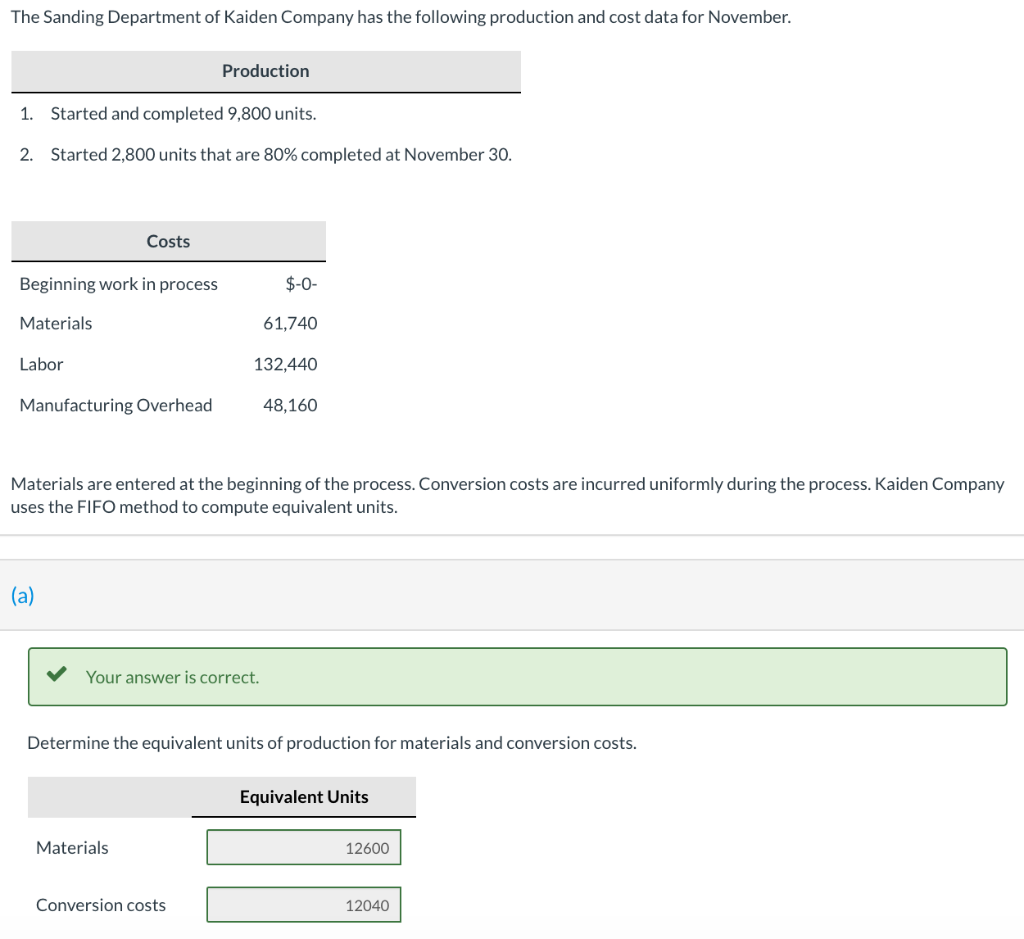The height and width of the screenshot is (939, 1024).
Task: Click the 'Materials are entered at the beginning' paragraph
Action: pyautogui.click(x=507, y=496)
